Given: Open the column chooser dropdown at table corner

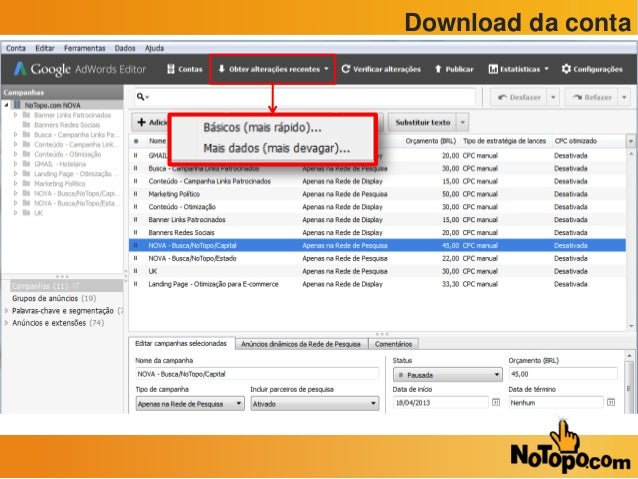Looking at the screenshot, I should click(x=630, y=141).
